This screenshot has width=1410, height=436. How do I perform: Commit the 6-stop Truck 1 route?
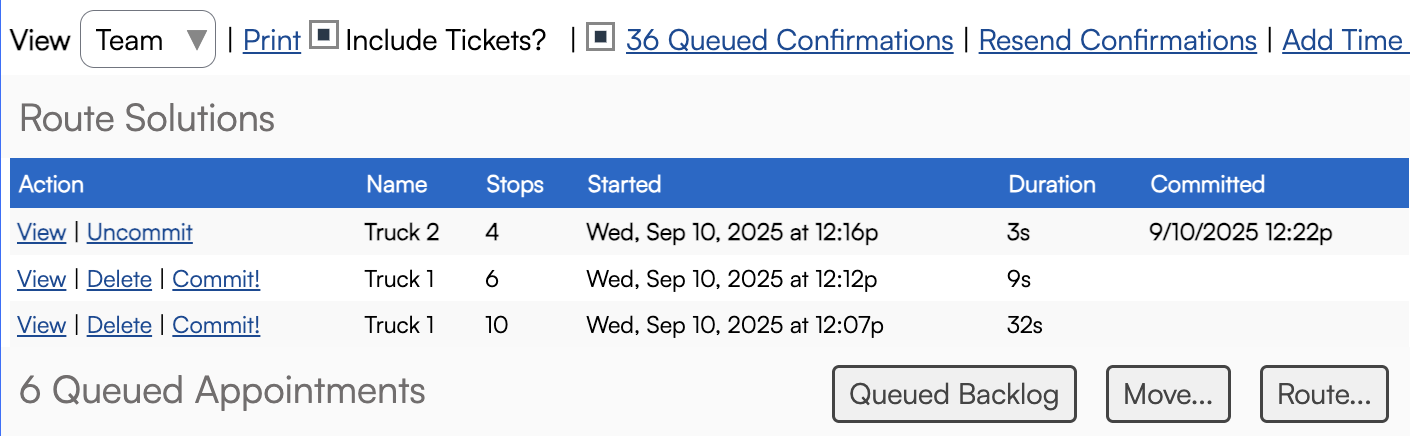click(x=216, y=279)
